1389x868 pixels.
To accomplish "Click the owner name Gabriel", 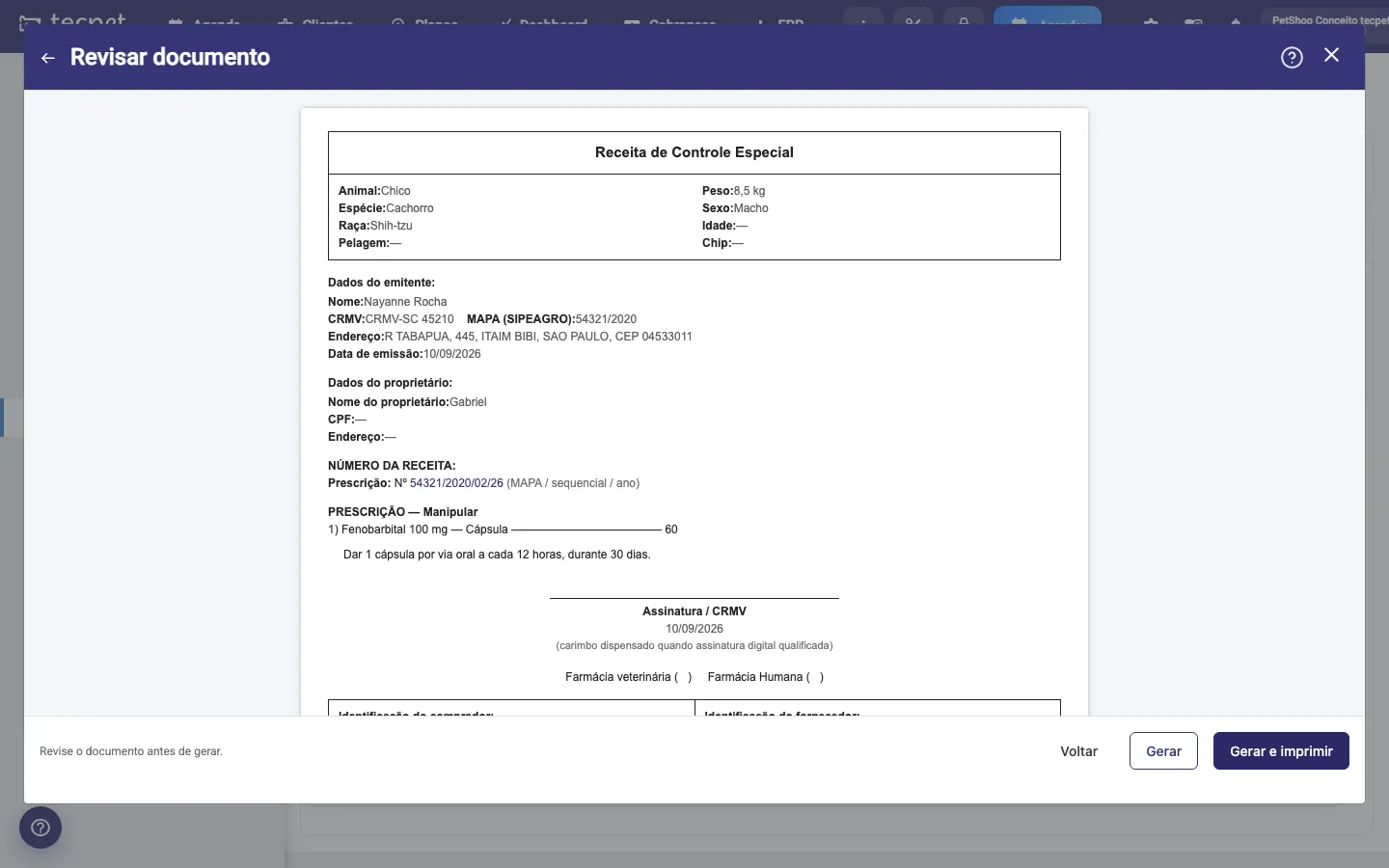I will [468, 402].
